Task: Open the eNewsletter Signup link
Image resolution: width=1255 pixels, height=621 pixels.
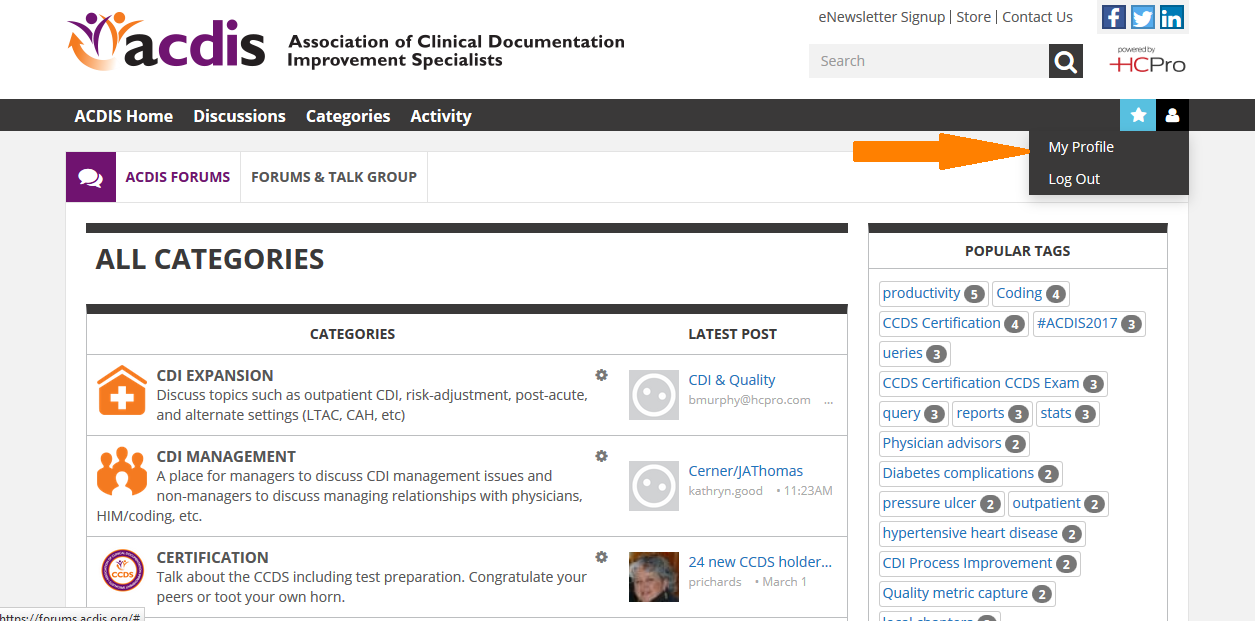Action: (x=881, y=17)
